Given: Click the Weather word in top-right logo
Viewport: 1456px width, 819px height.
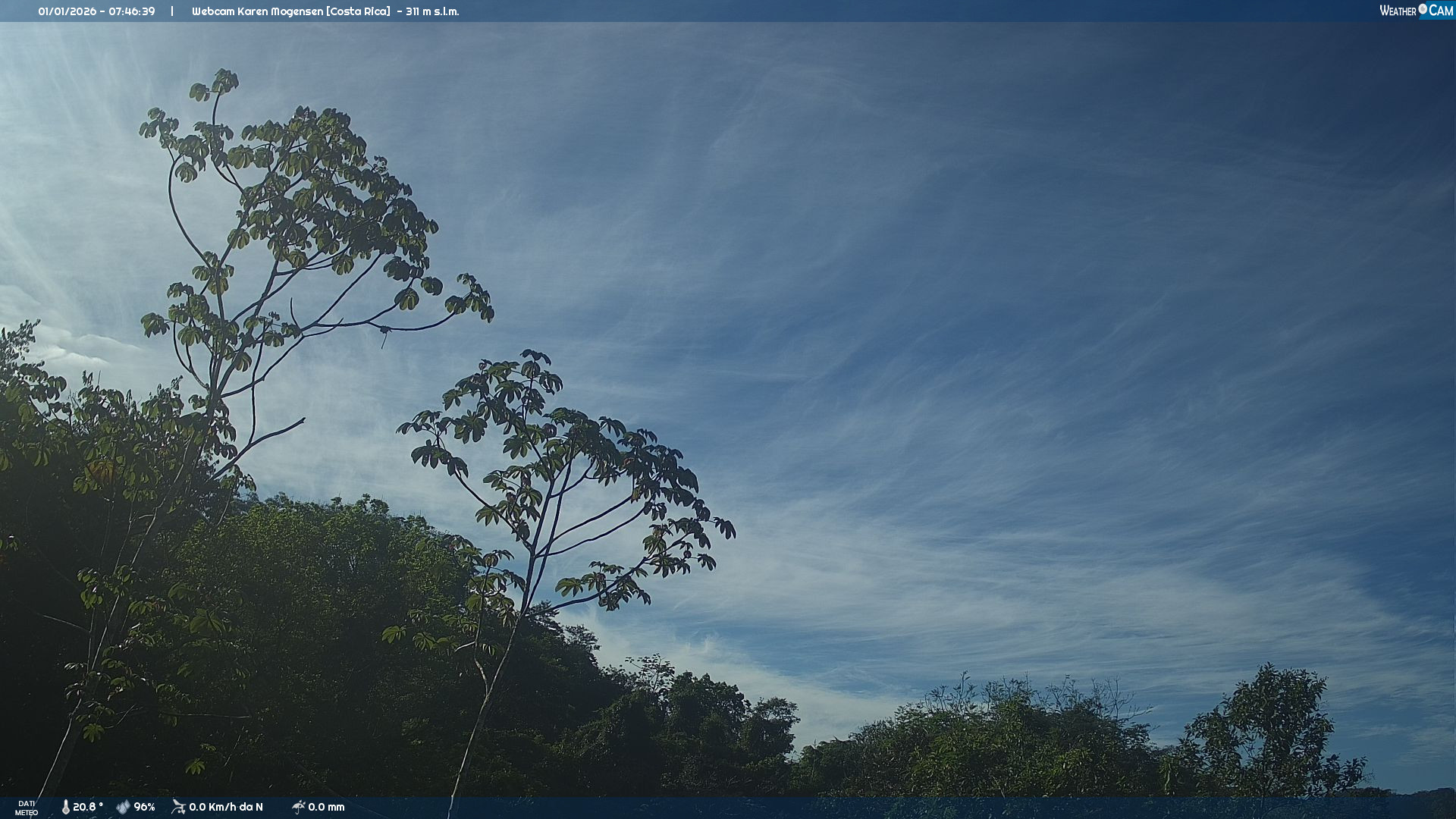Looking at the screenshot, I should [1398, 11].
